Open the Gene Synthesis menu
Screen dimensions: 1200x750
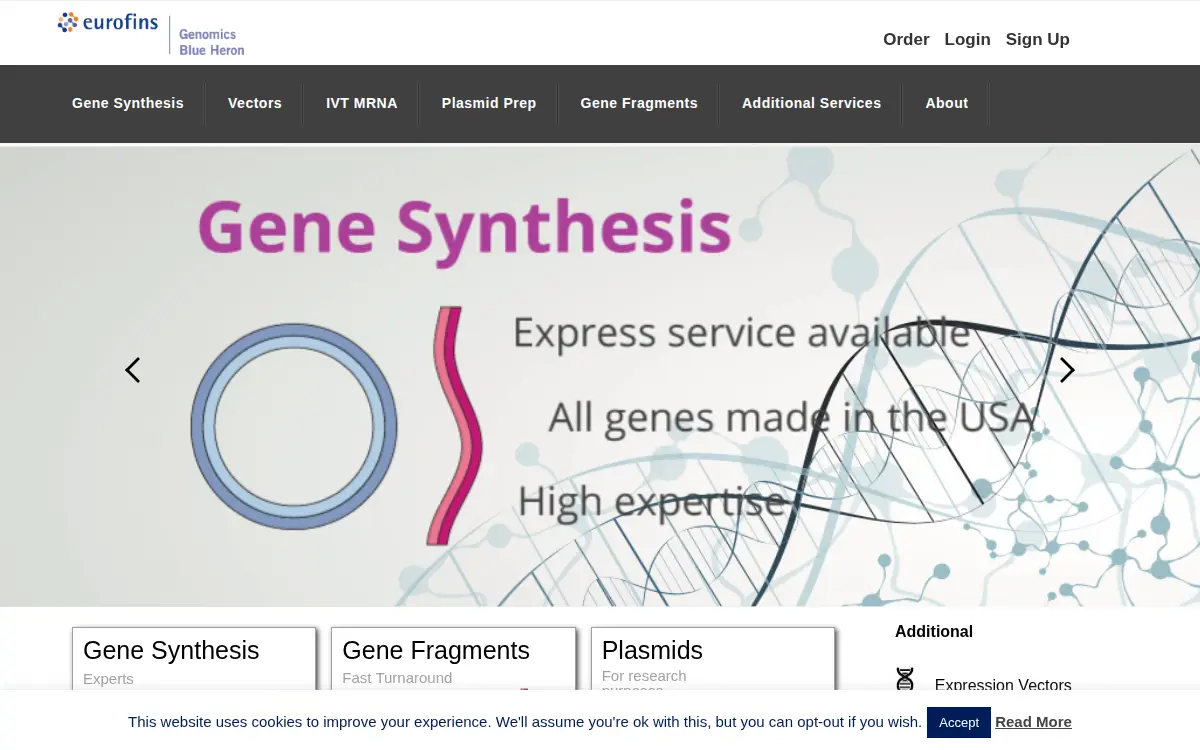point(128,103)
